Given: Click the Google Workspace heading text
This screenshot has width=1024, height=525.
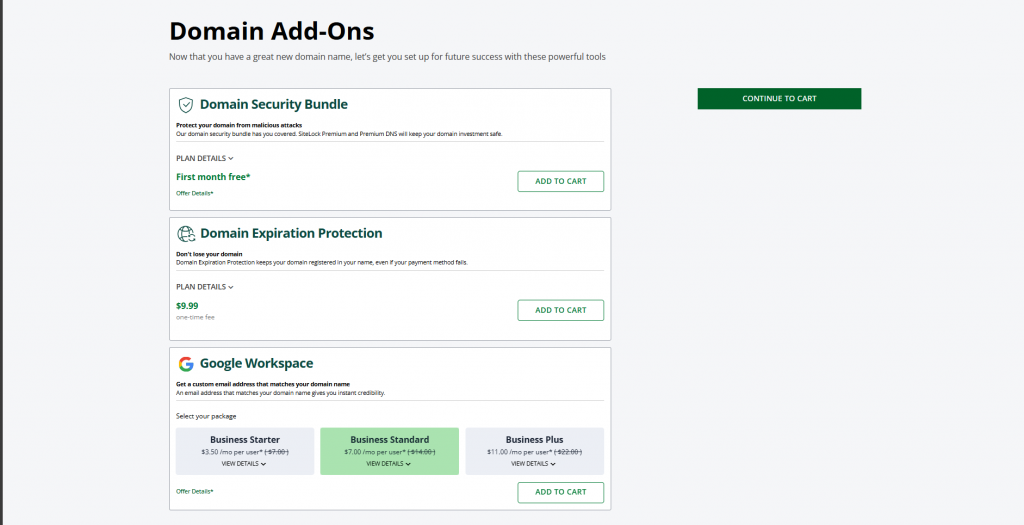Looking at the screenshot, I should coord(257,364).
